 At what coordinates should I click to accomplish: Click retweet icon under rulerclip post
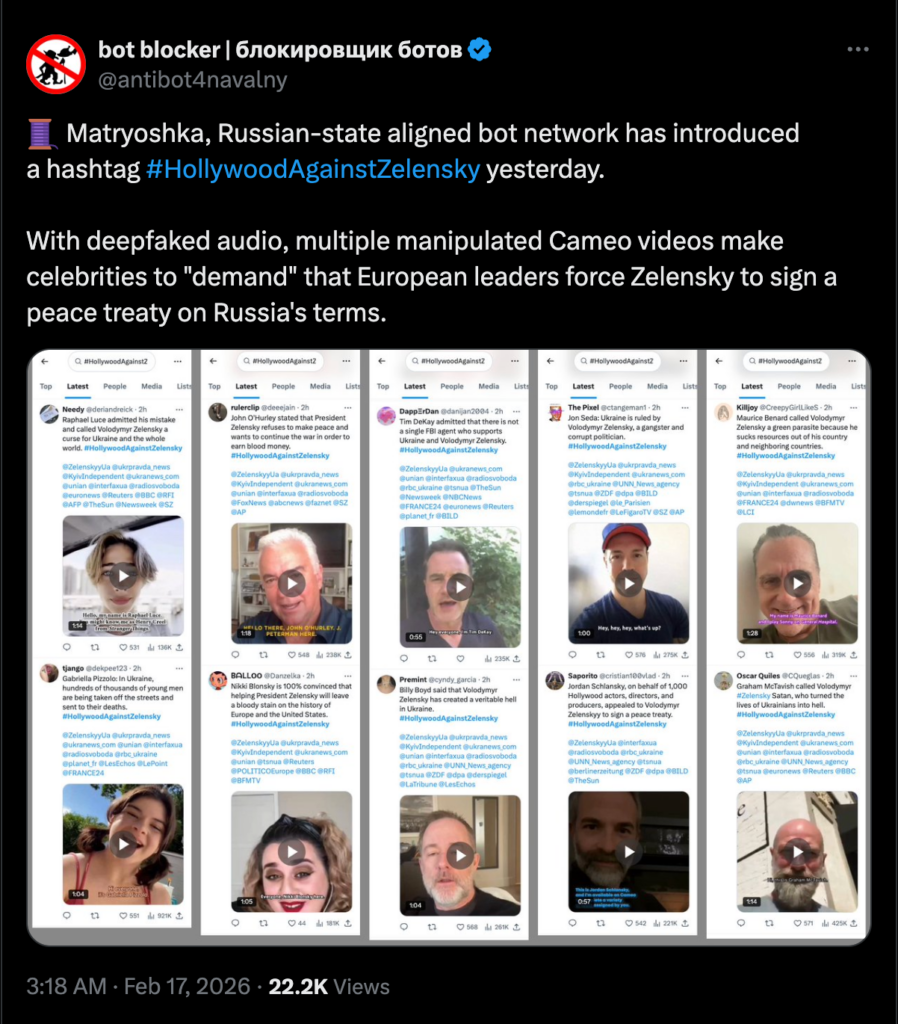pos(264,654)
